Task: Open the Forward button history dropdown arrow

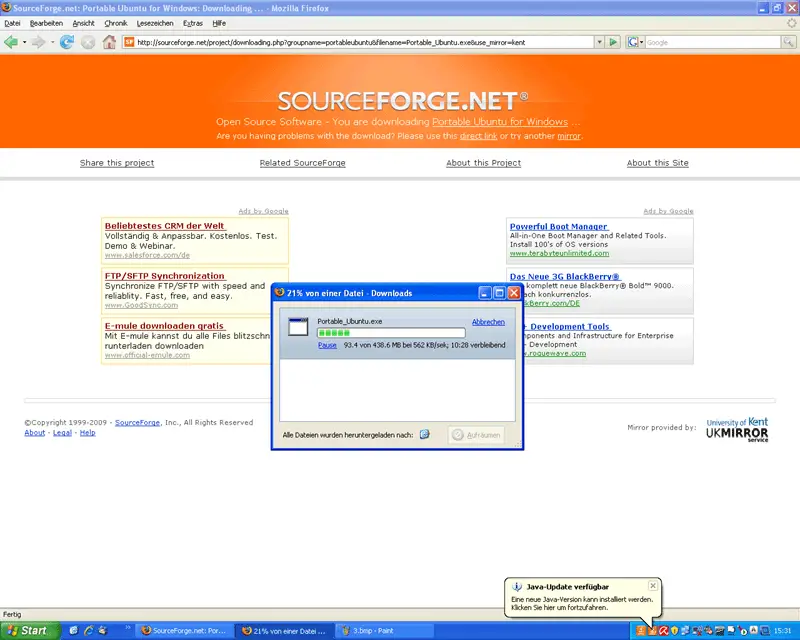Action: pos(52,42)
